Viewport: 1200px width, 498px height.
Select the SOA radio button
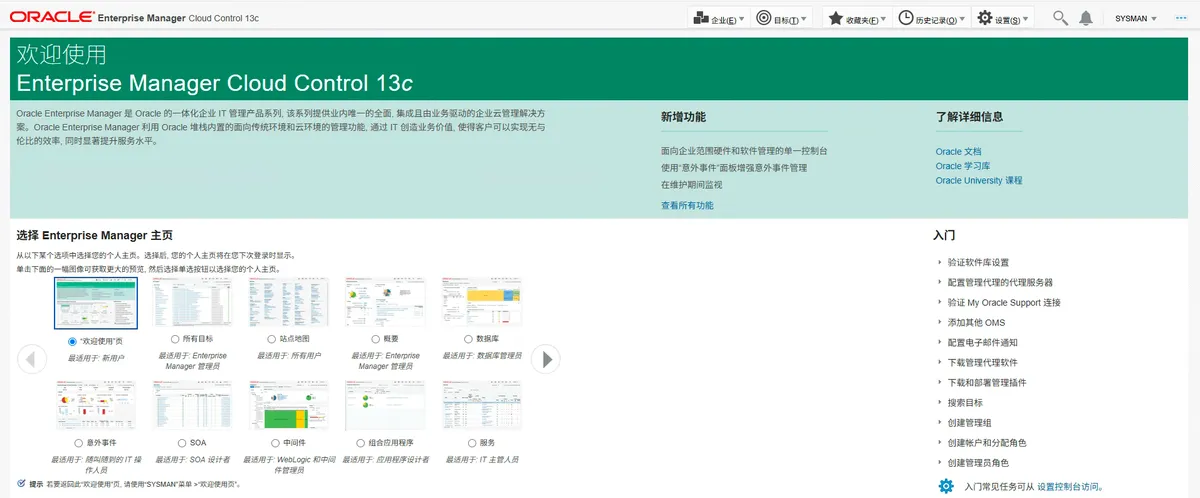[x=181, y=442]
